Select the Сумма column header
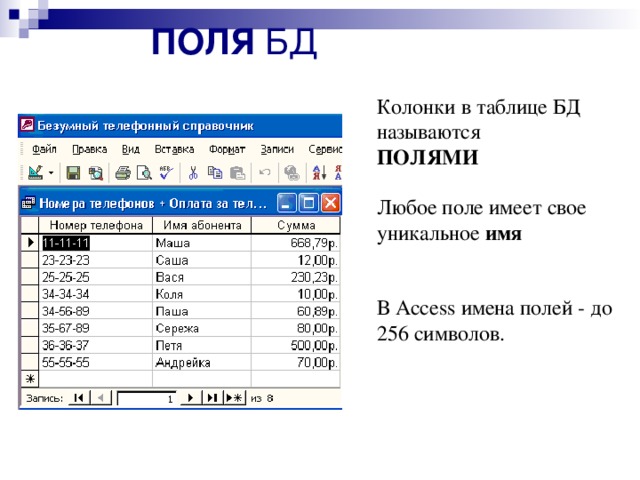 (x=296, y=225)
